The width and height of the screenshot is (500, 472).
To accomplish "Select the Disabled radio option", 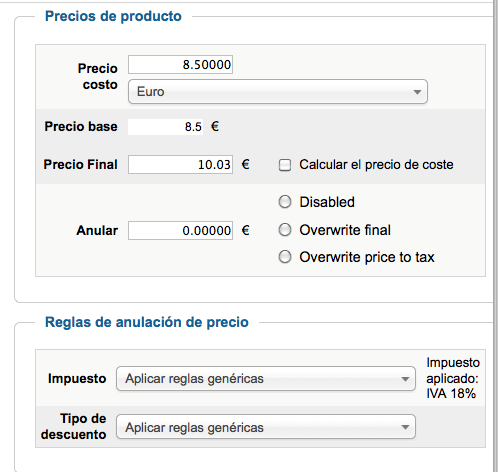I will [285, 202].
